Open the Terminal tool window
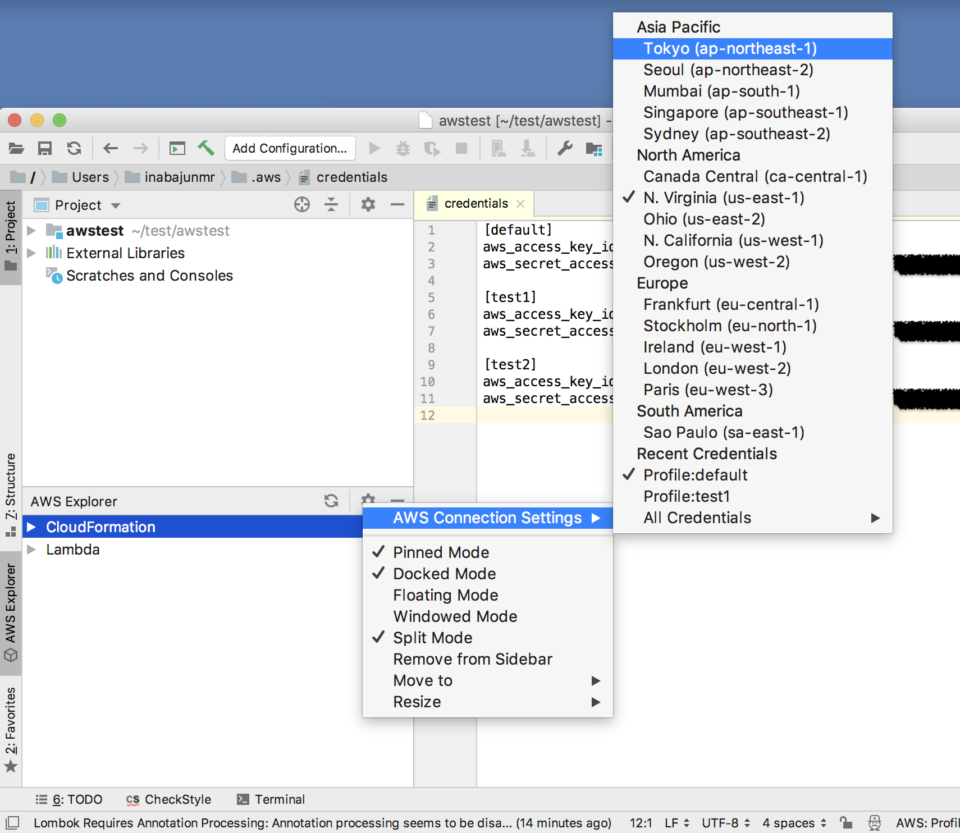Image resolution: width=960 pixels, height=833 pixels. click(271, 799)
